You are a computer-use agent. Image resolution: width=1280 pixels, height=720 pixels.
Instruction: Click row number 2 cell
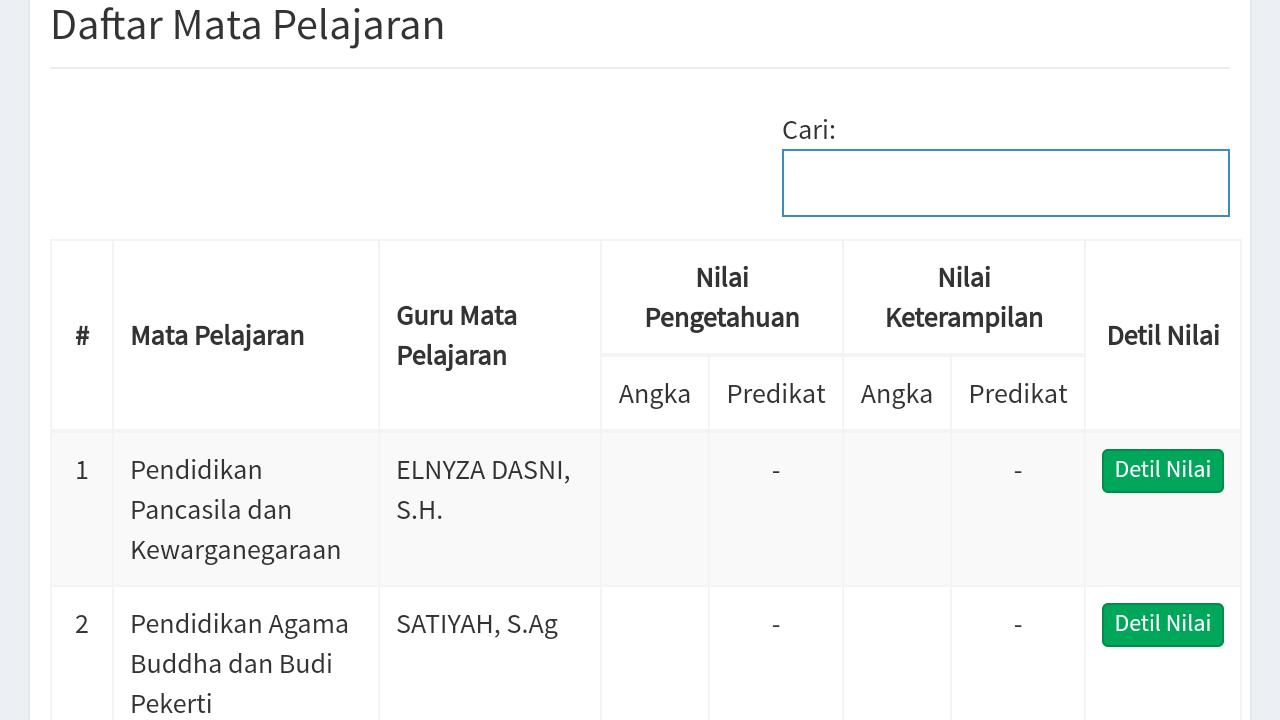pos(82,624)
